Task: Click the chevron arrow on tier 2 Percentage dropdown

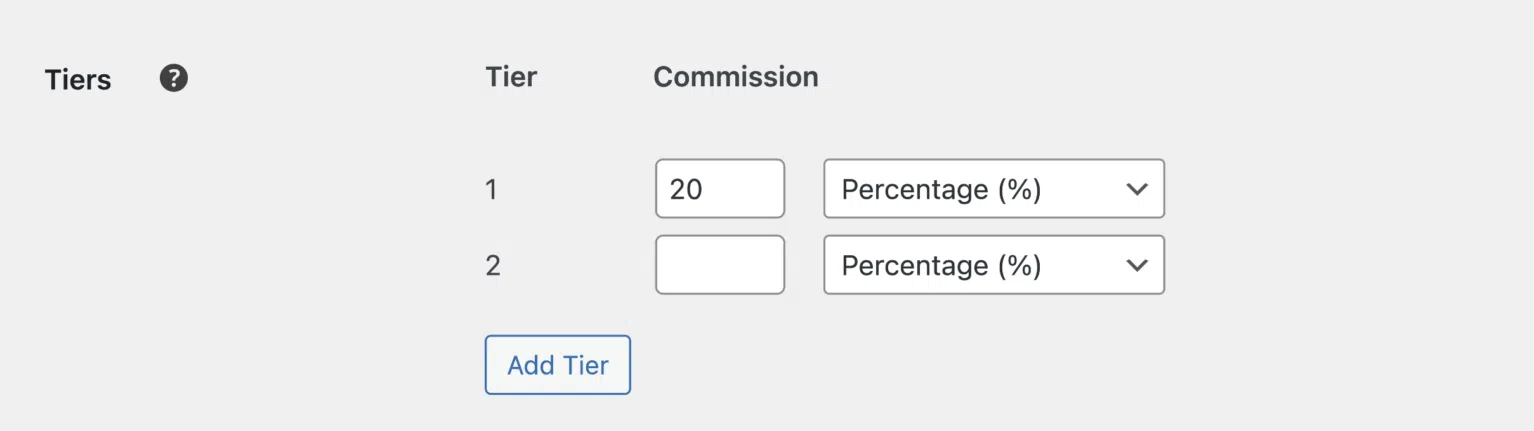Action: tap(1137, 266)
